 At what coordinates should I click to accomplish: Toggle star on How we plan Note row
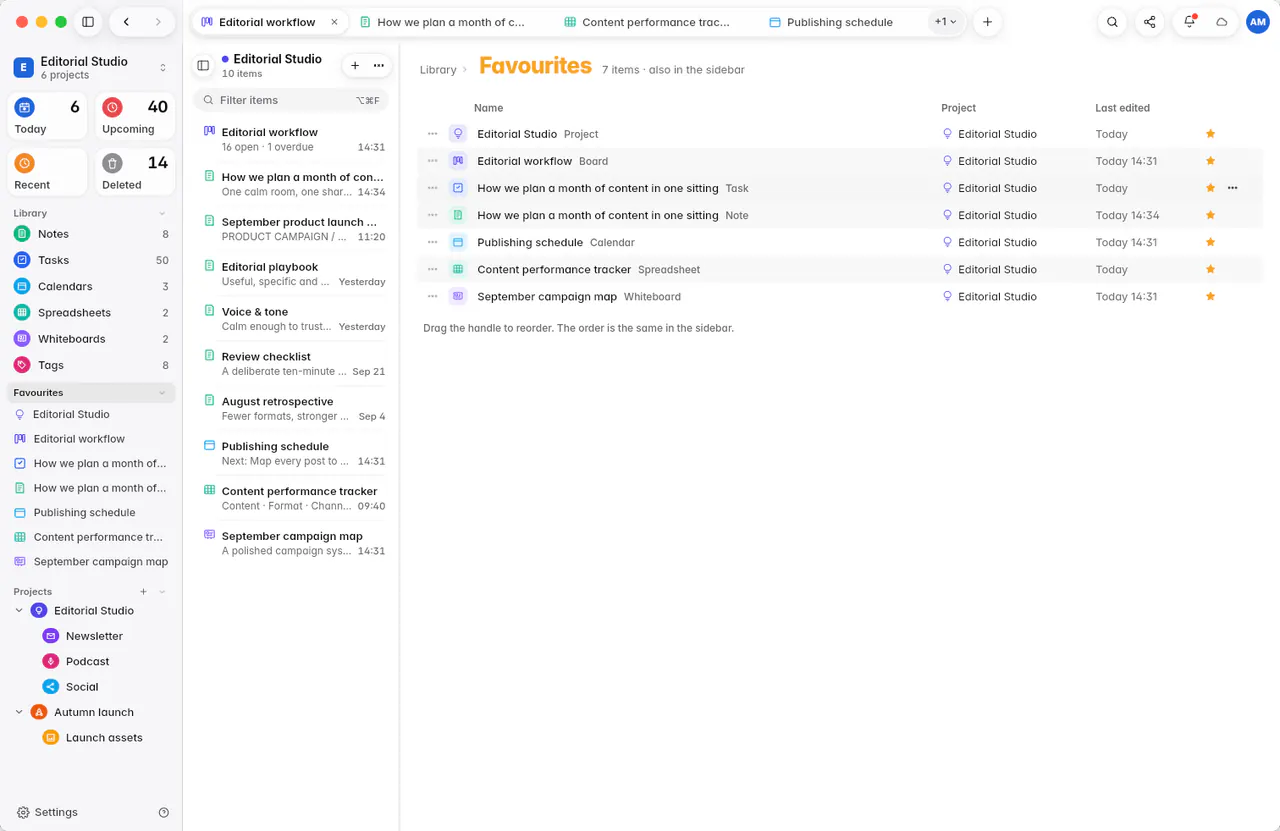[x=1210, y=216]
